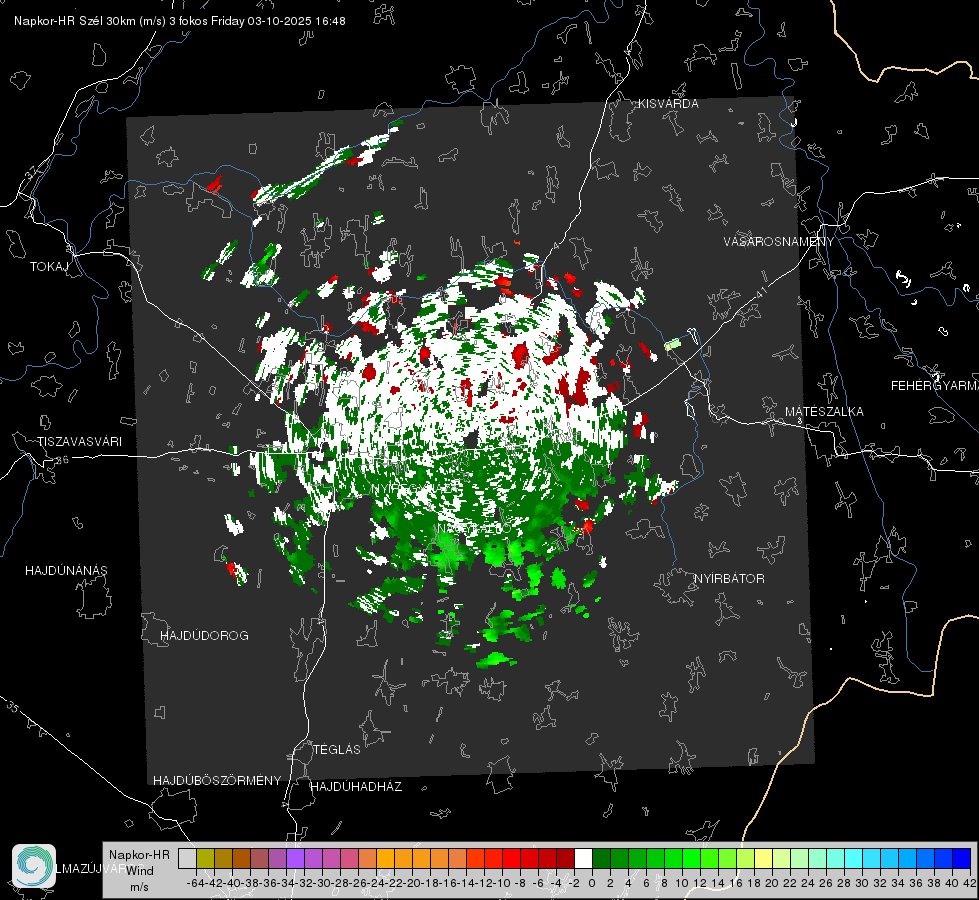
Task: Click the HAJDÚNÁNÁS label
Action: pos(66,570)
